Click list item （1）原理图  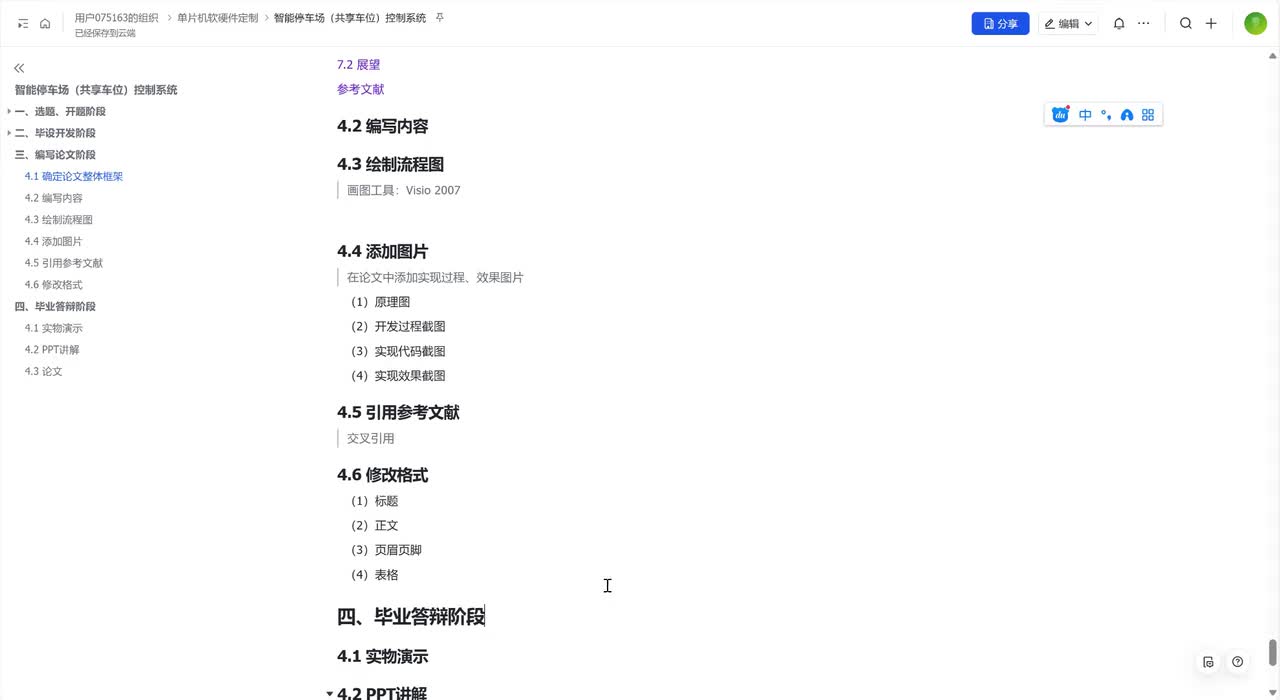click(x=379, y=303)
